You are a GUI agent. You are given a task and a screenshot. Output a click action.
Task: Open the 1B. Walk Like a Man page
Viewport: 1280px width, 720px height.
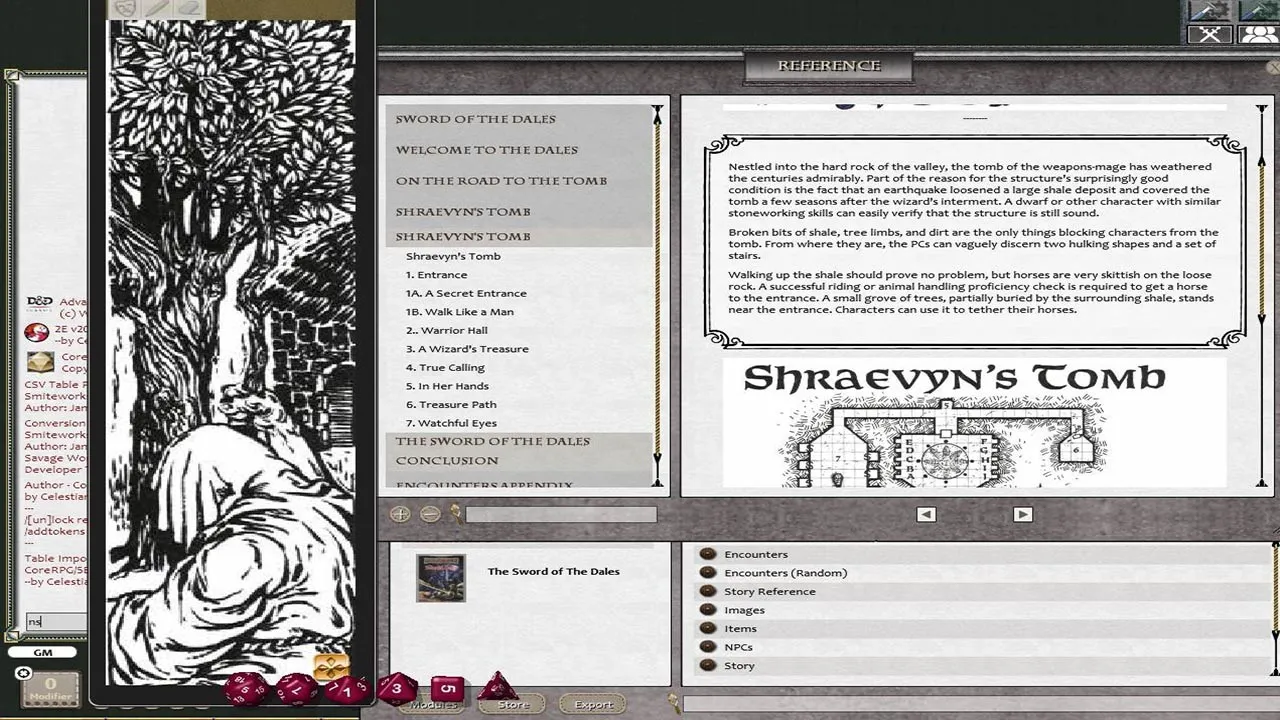coord(459,312)
